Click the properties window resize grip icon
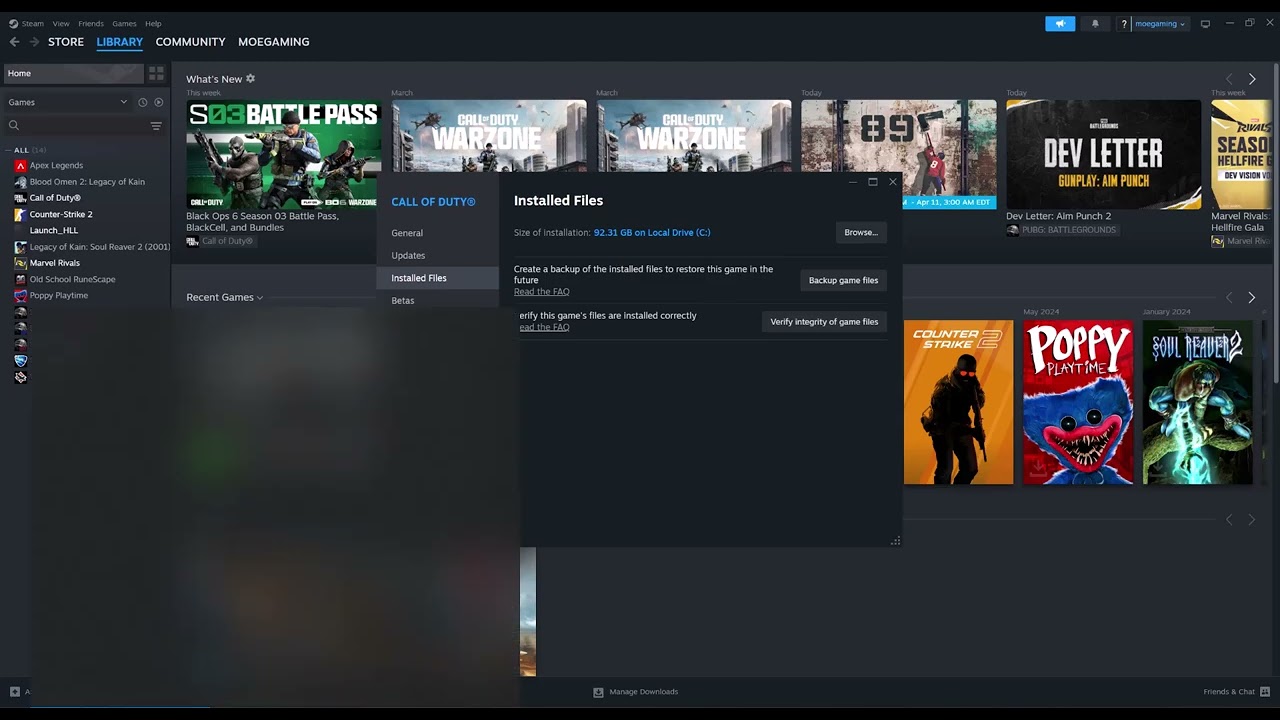 (895, 541)
